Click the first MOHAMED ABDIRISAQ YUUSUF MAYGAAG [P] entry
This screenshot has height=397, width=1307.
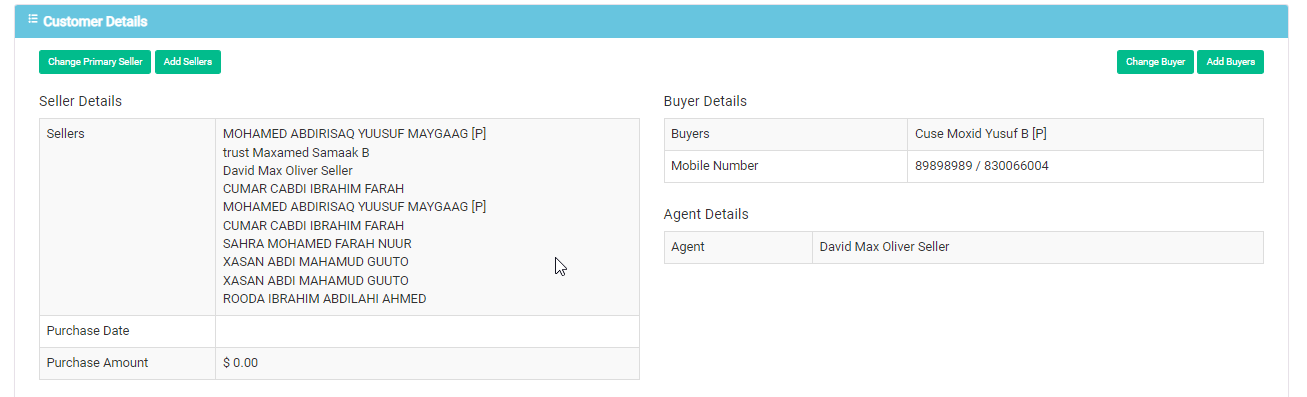pos(354,134)
